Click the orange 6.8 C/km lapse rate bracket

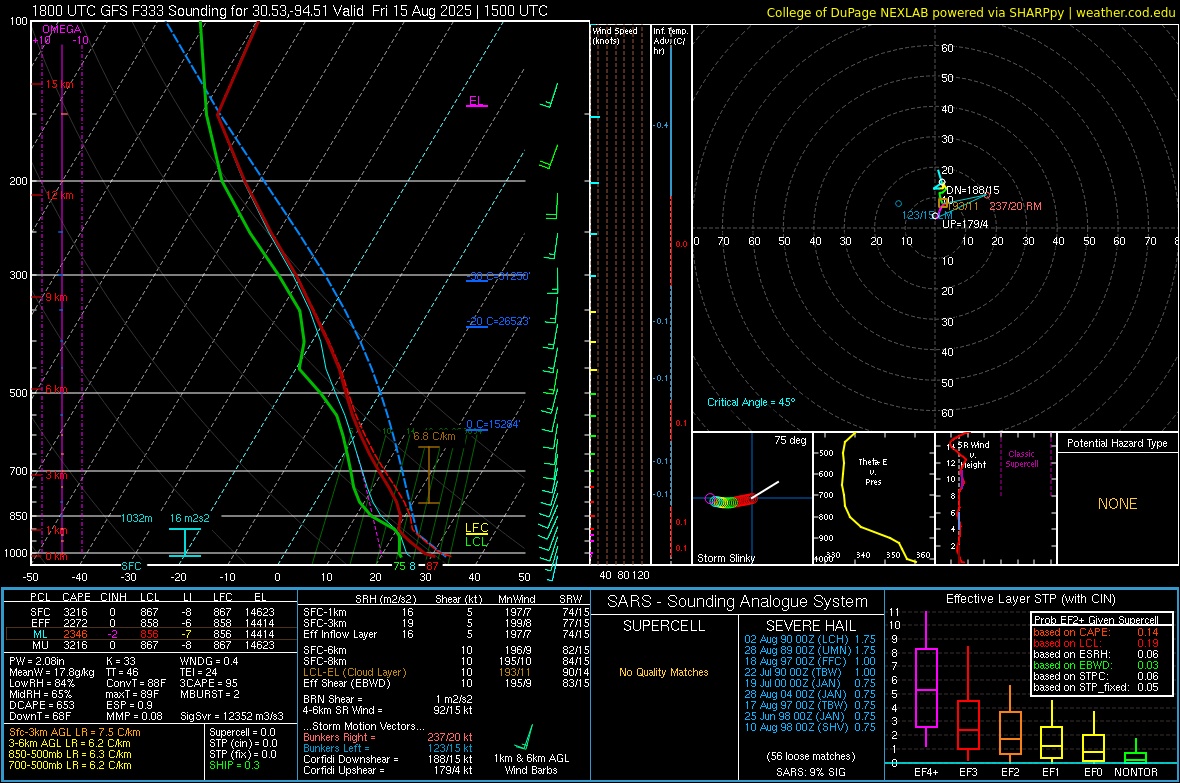point(429,474)
